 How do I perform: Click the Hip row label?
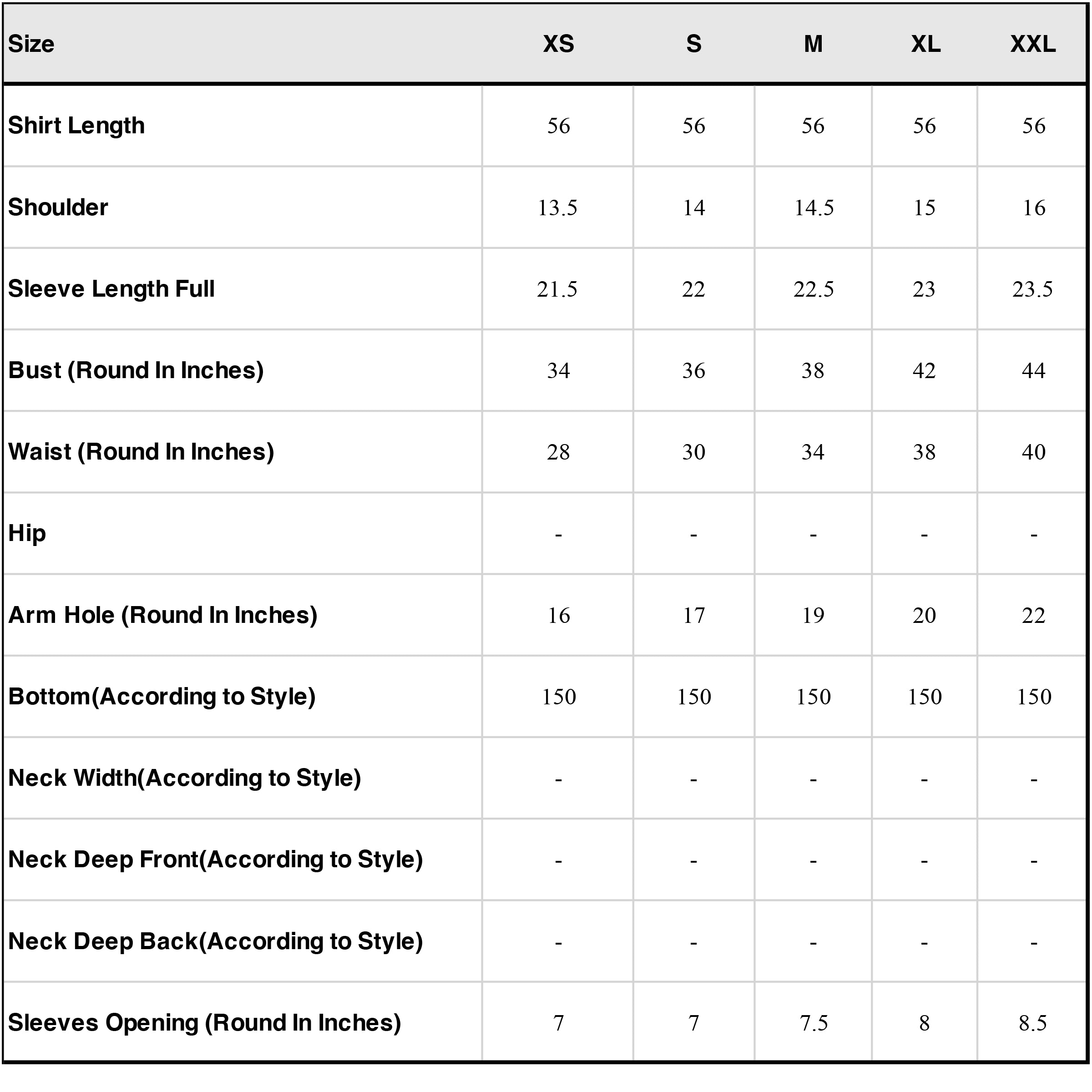point(27,533)
